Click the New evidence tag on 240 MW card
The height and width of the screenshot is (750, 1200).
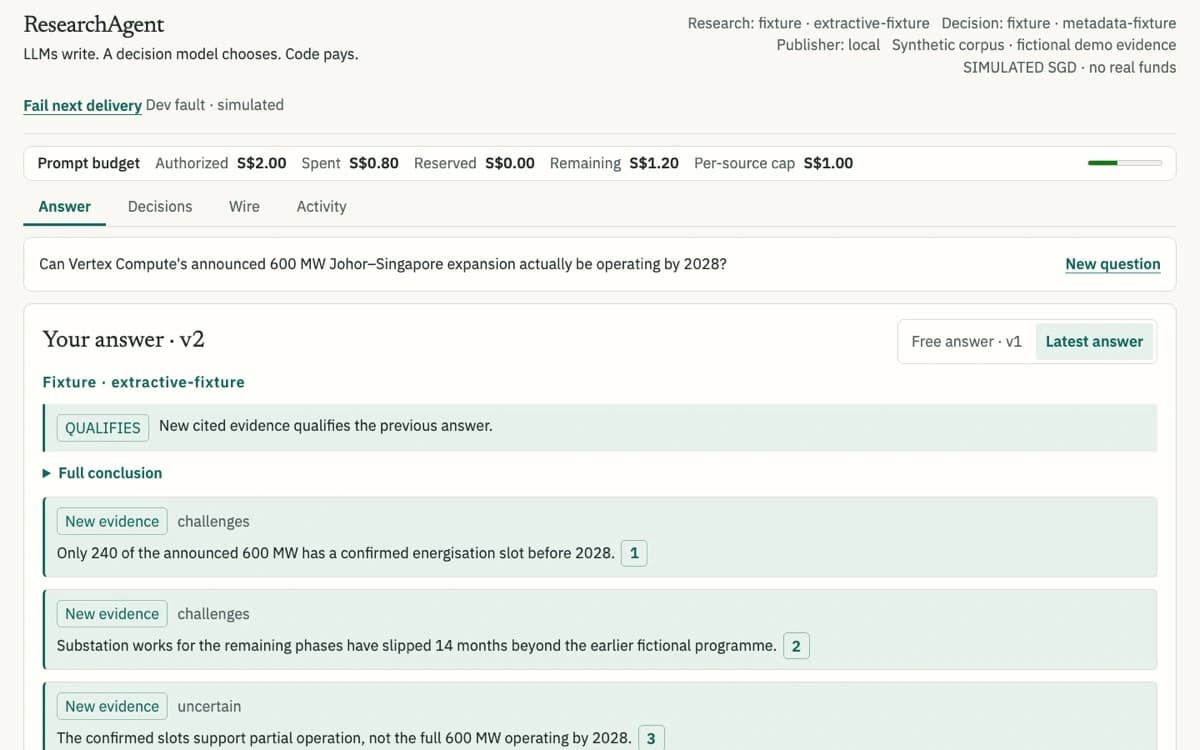point(112,521)
